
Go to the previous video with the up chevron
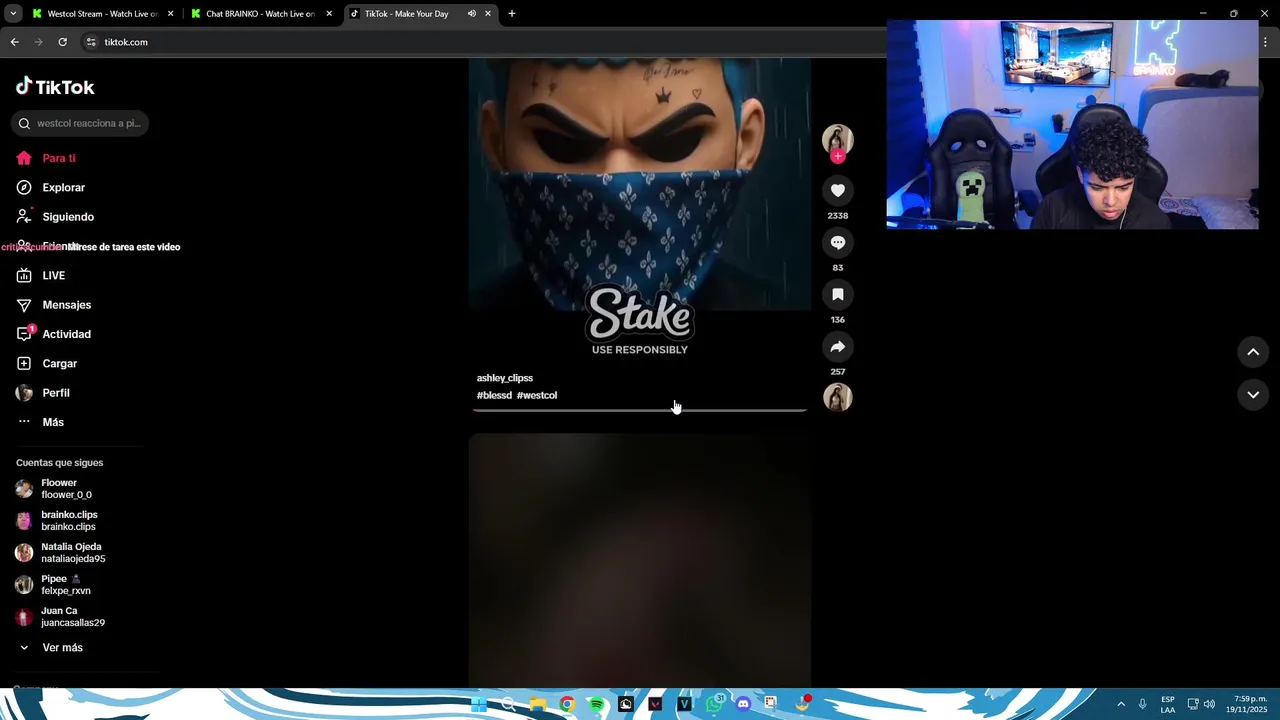pos(1253,352)
